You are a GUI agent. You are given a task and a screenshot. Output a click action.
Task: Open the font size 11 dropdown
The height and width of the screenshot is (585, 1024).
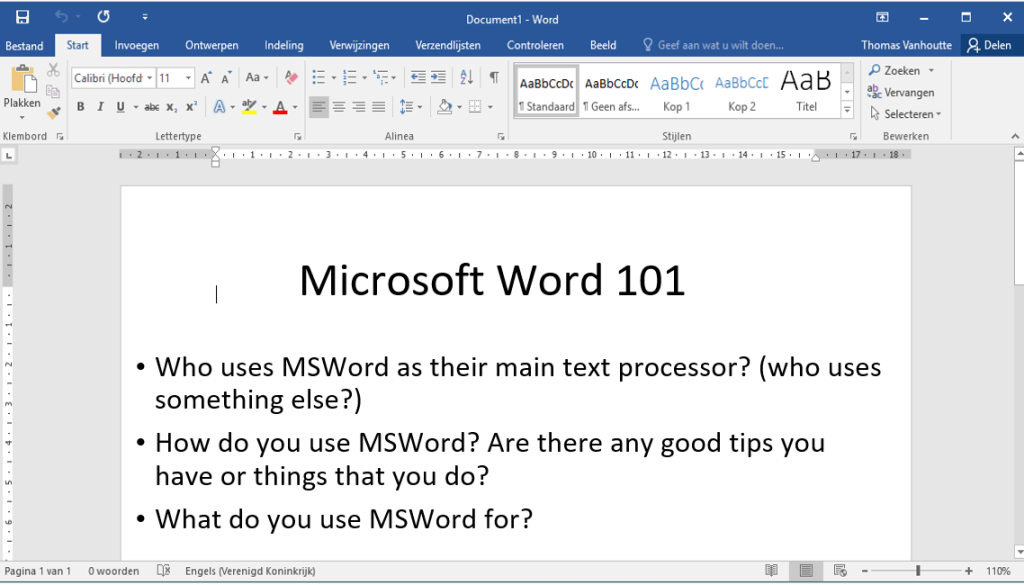tap(188, 78)
